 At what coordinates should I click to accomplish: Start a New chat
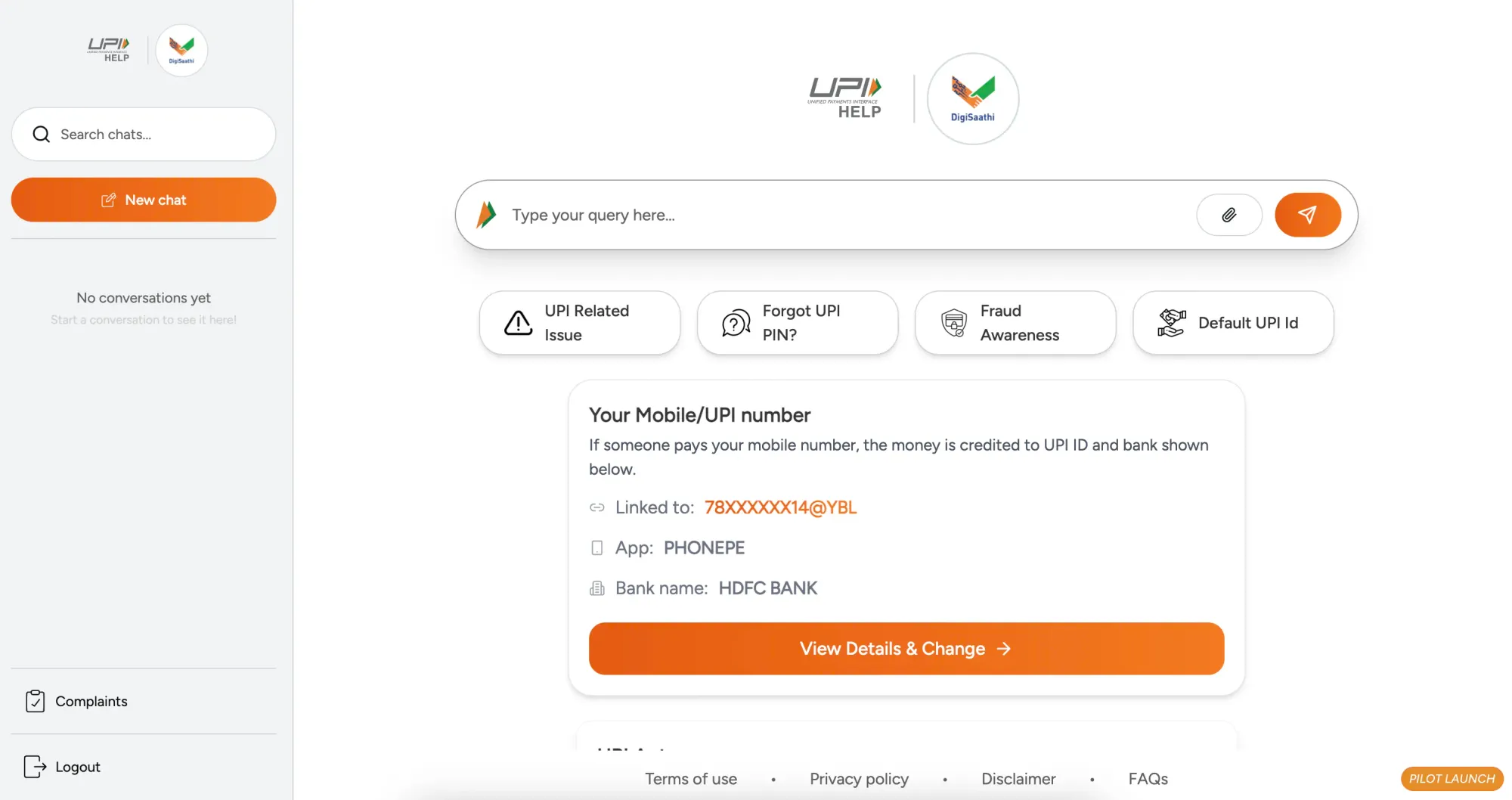click(144, 200)
